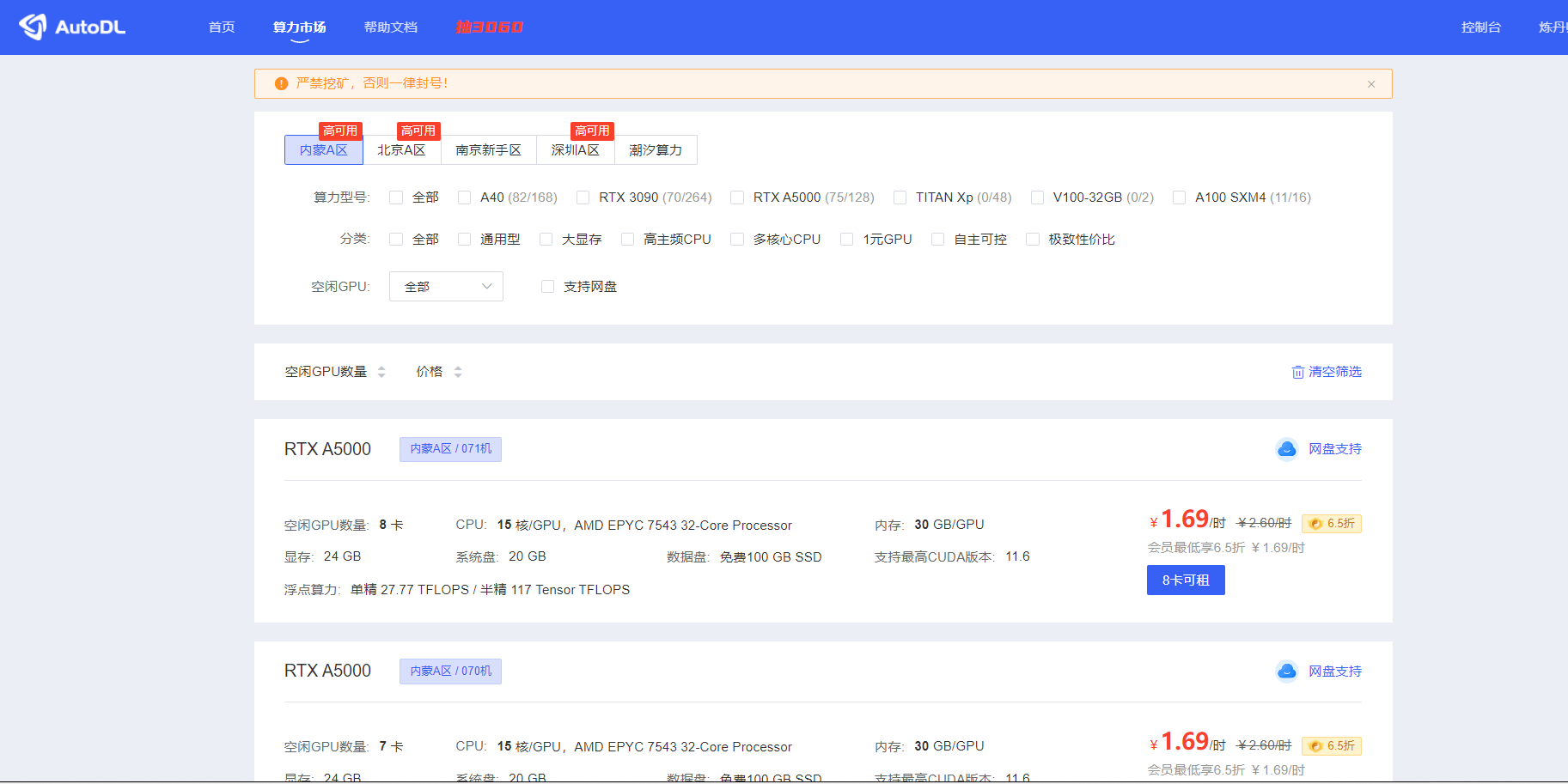Select the 深圳A区 region tab
The image size is (1568, 784).
pyautogui.click(x=576, y=150)
